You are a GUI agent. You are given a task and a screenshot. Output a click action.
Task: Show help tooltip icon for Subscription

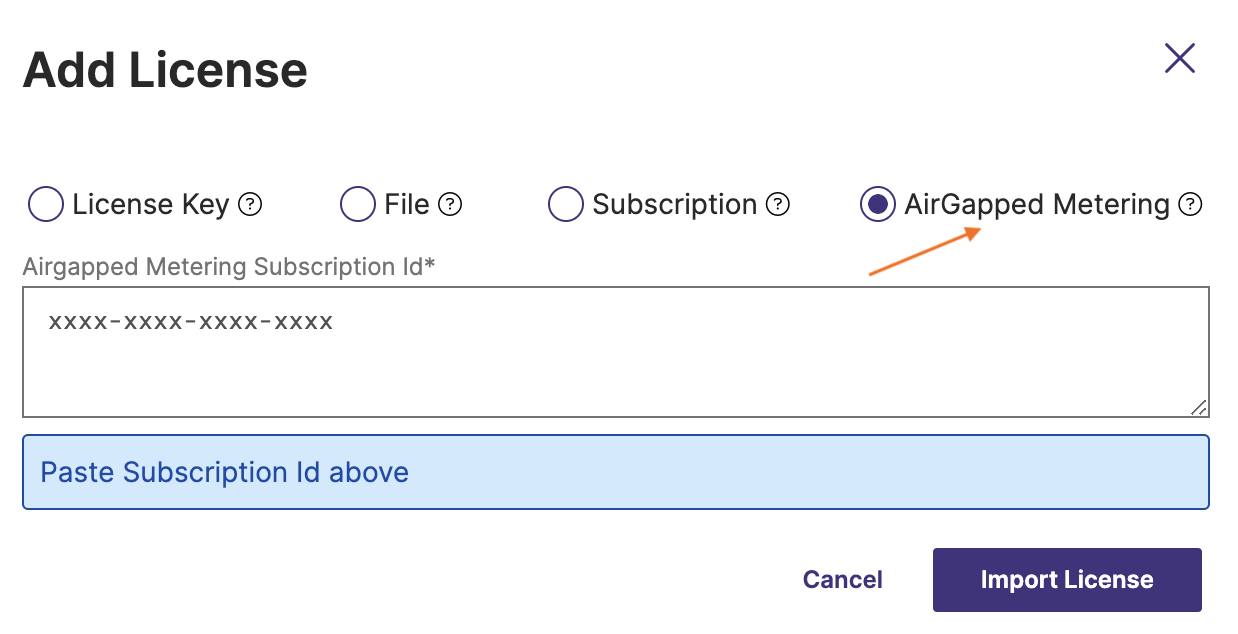(778, 205)
